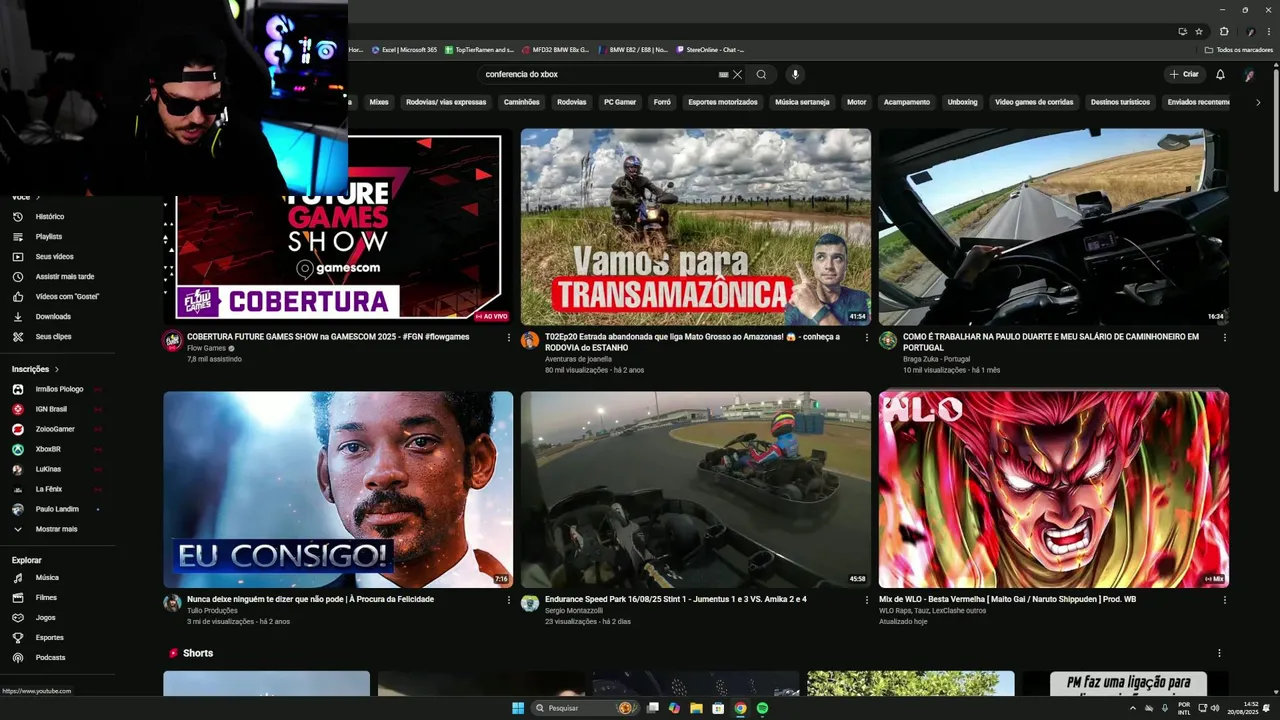Viewport: 1280px width, 720px height.
Task: Select the Caminhões chip
Action: coord(521,102)
